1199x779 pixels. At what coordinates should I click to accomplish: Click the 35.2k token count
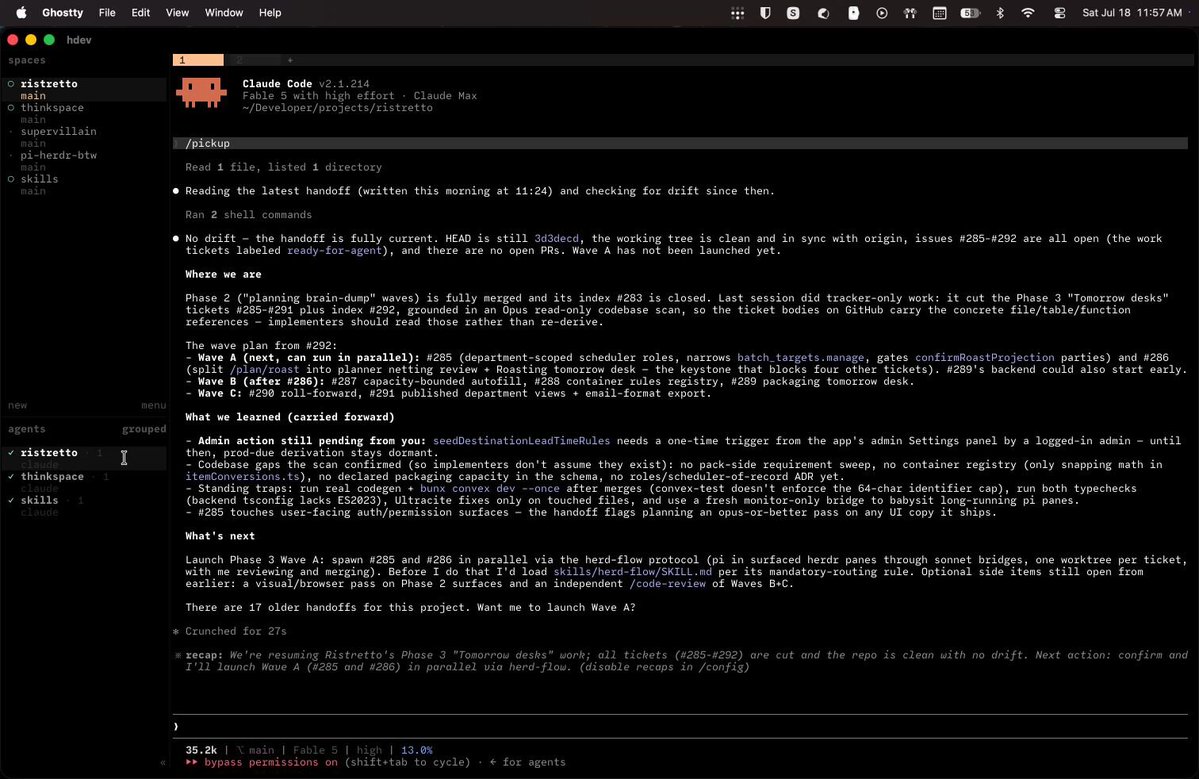(x=201, y=750)
